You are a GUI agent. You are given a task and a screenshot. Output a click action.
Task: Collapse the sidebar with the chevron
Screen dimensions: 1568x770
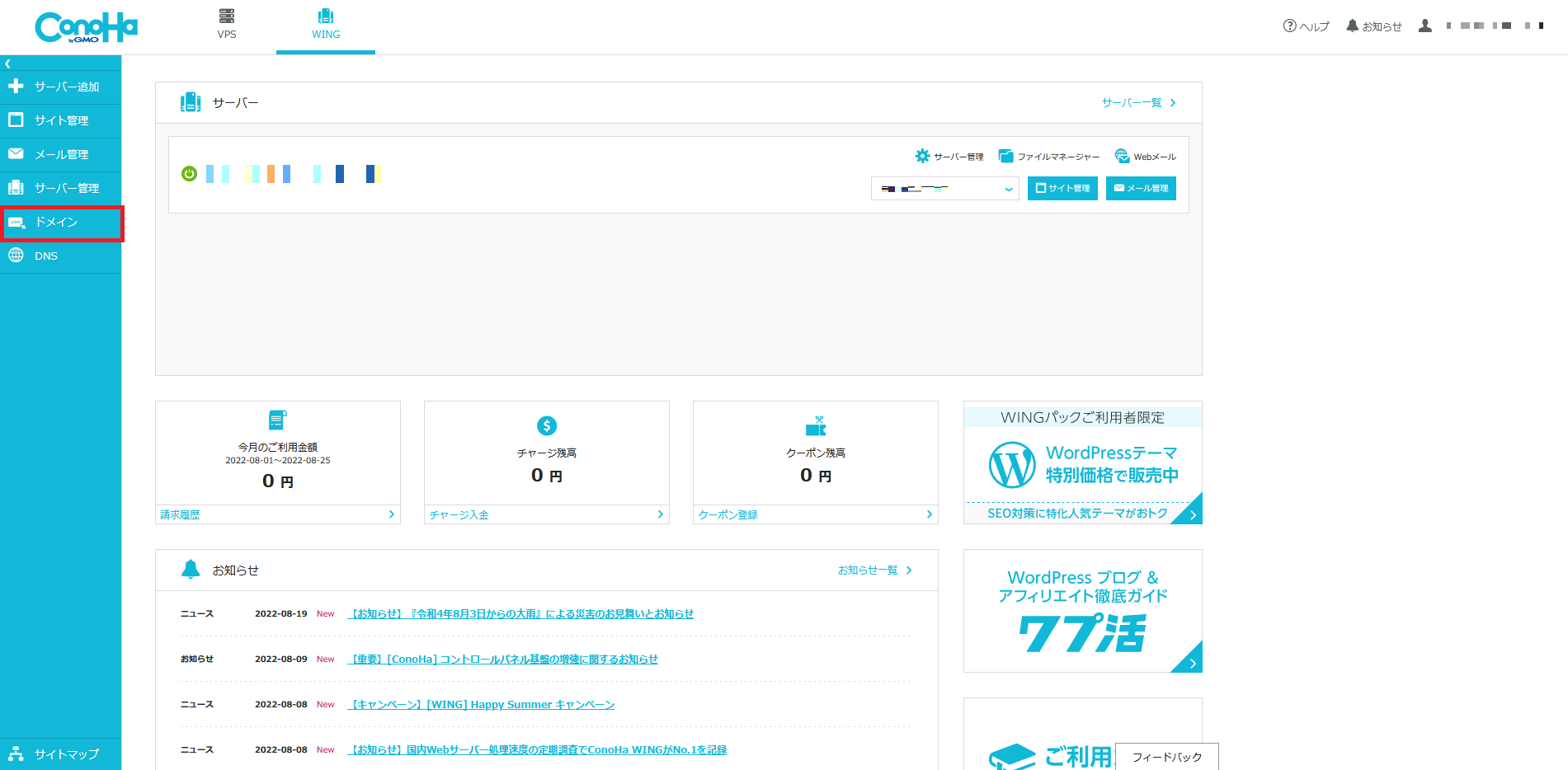(7, 63)
